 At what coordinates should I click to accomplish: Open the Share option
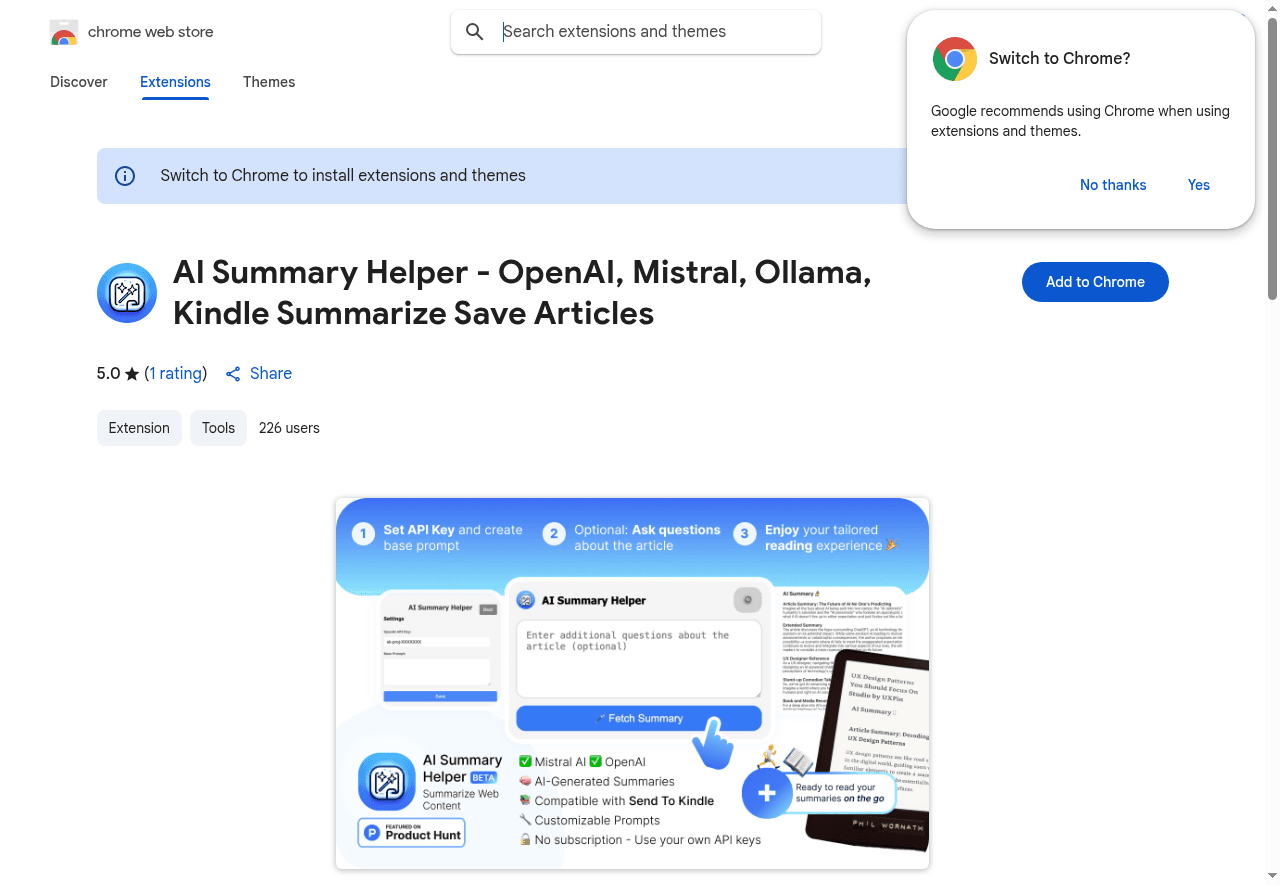pos(258,373)
